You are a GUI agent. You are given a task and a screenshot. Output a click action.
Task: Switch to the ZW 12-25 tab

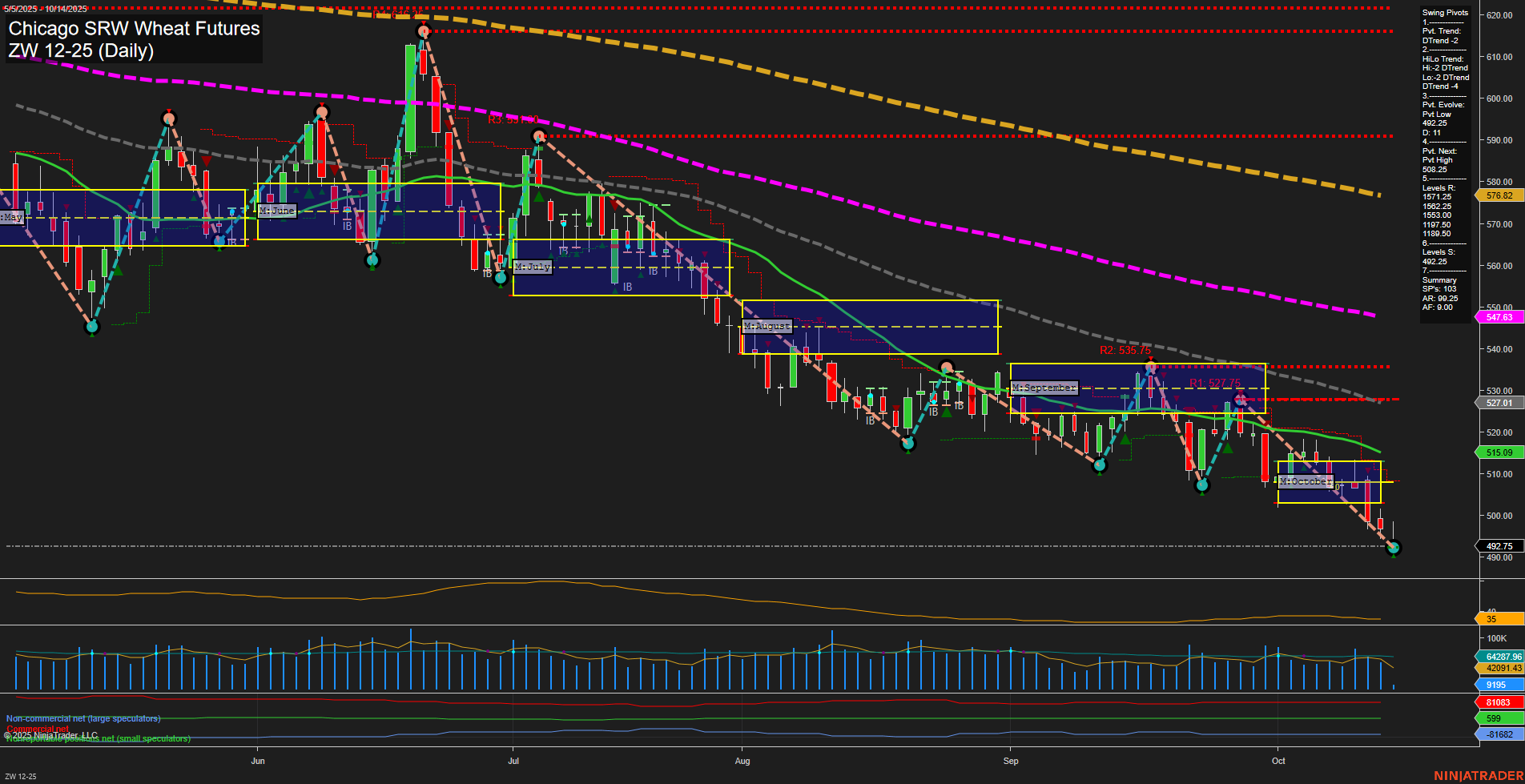click(x=22, y=775)
